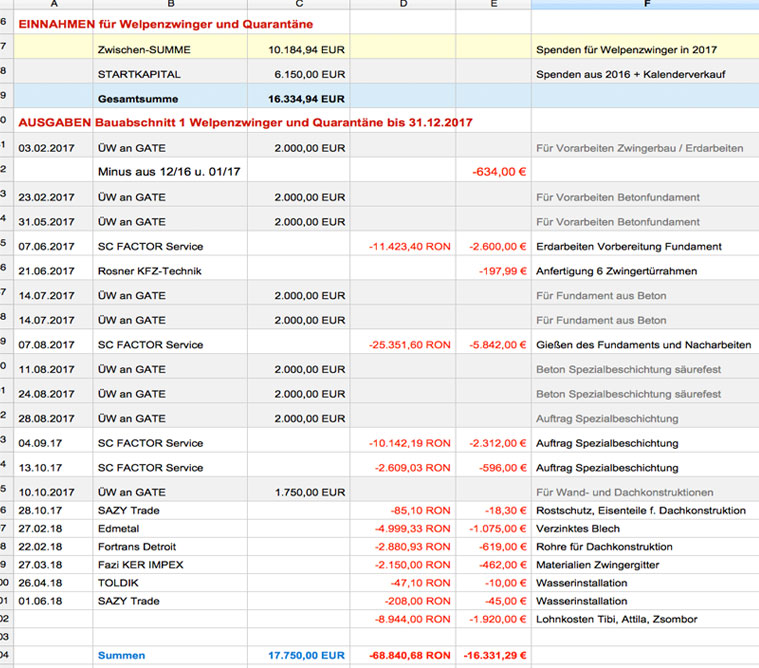
Task: Click the date cell 24.08.2017
Action: tap(53, 391)
